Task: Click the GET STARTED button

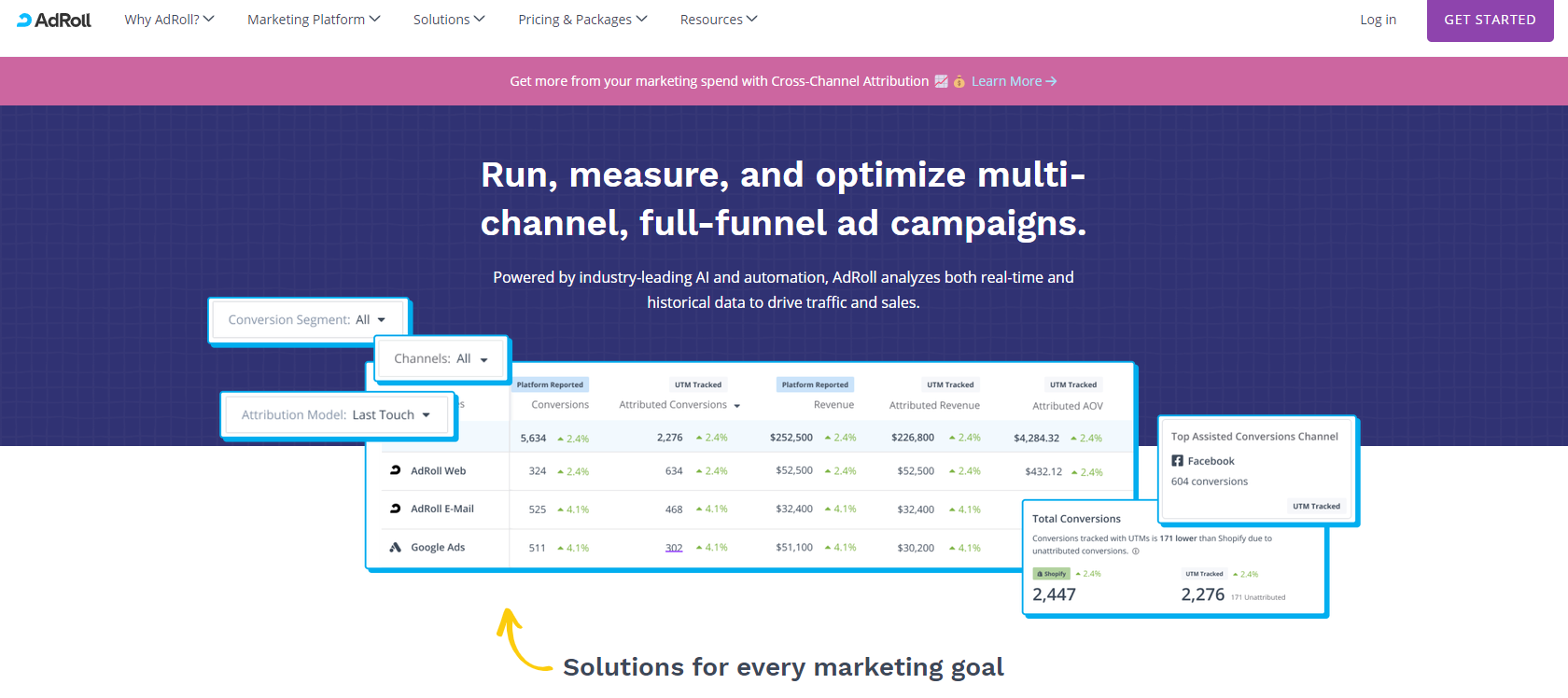Action: pos(1490,20)
